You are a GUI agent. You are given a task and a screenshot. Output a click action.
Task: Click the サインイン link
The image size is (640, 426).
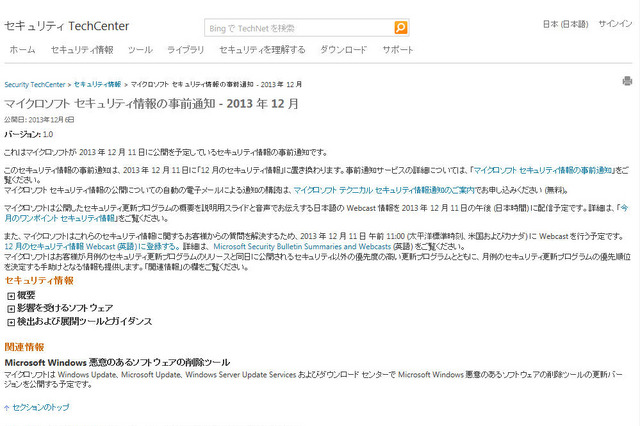[615, 24]
